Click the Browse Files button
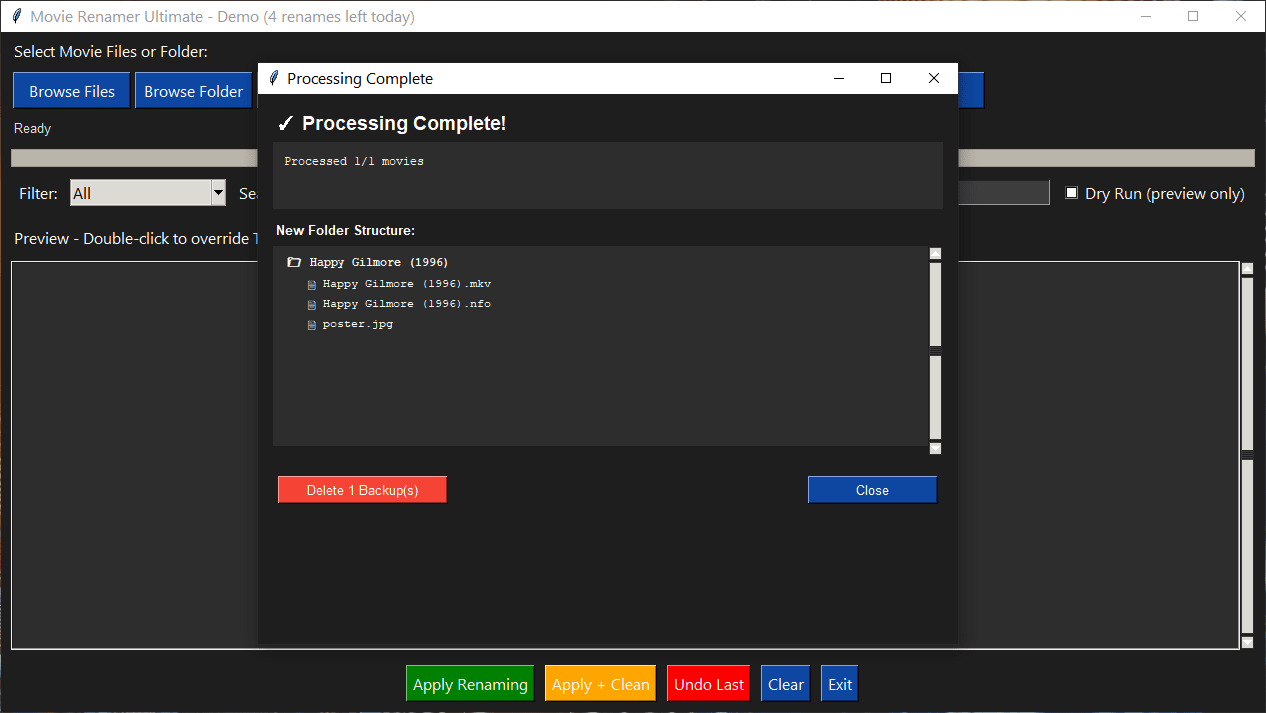 (71, 90)
